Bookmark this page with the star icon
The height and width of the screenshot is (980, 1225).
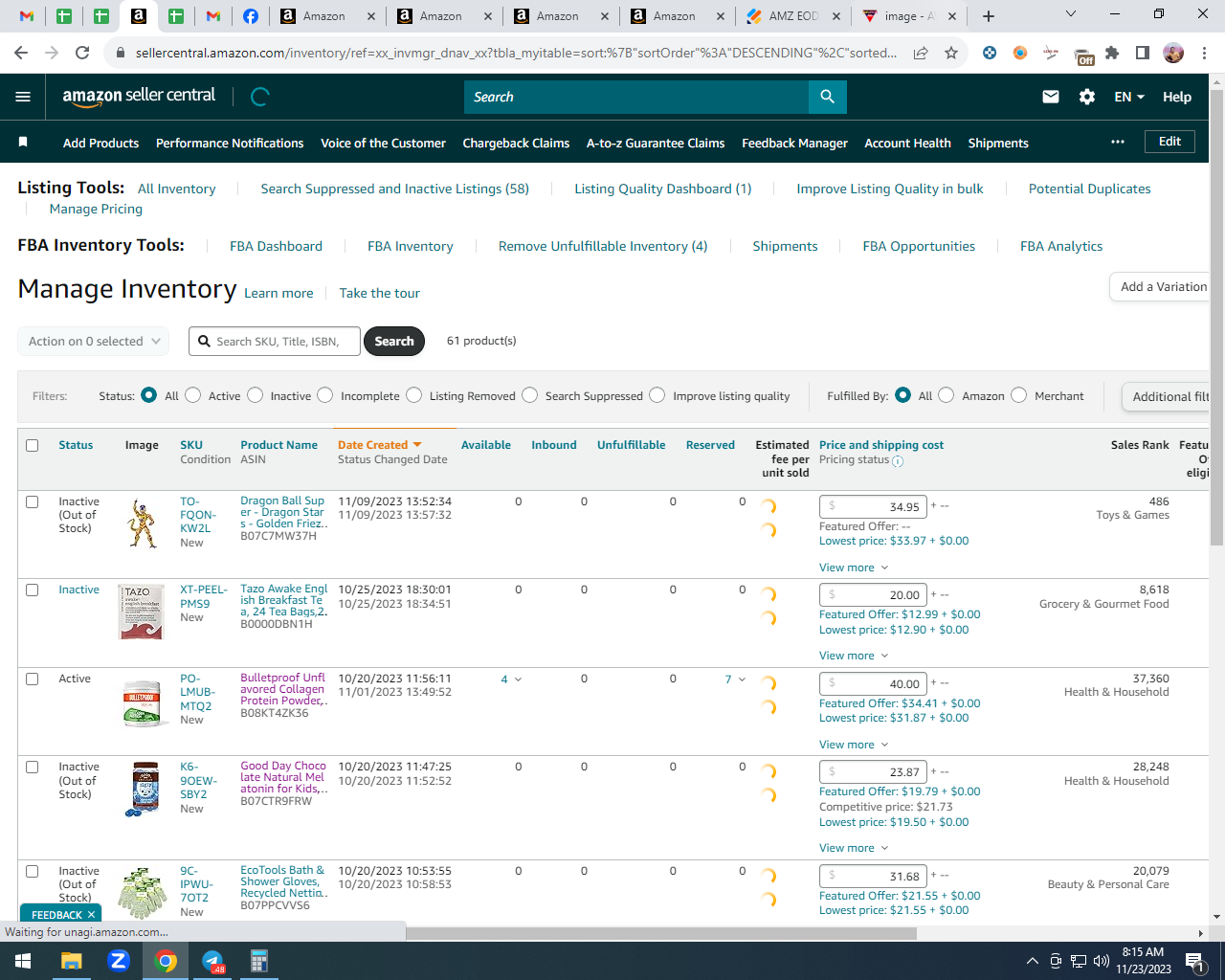(951, 53)
